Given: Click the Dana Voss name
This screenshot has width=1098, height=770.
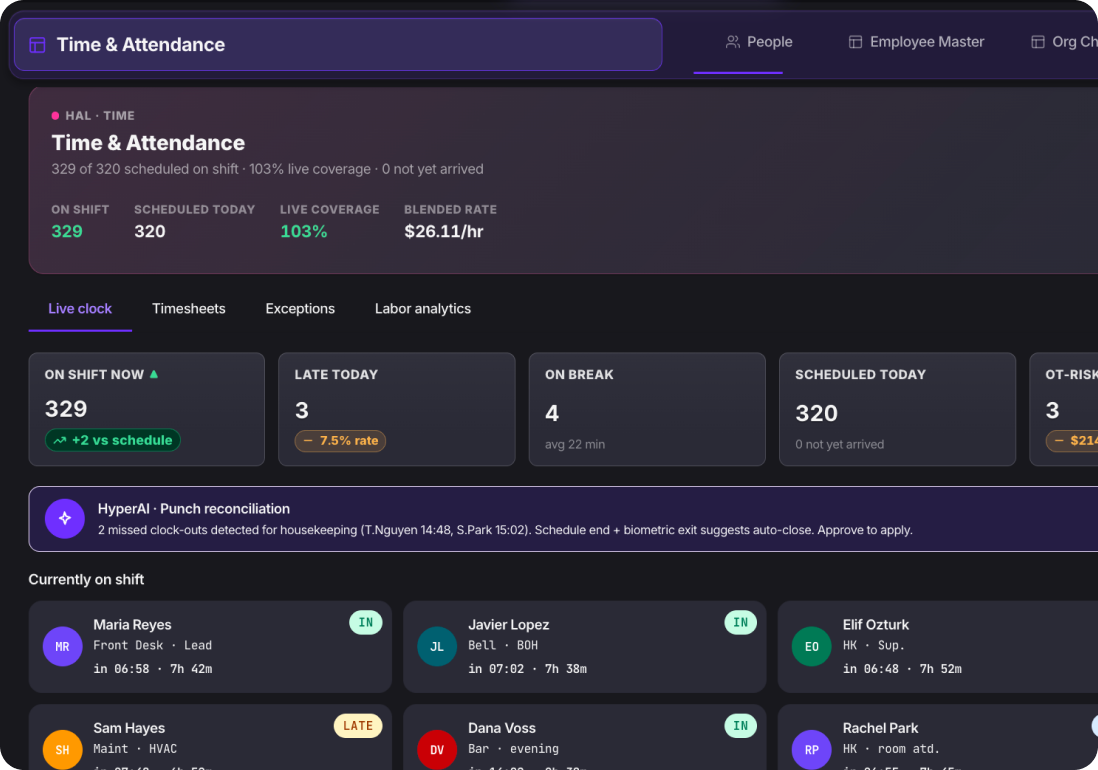Looking at the screenshot, I should (x=501, y=728).
